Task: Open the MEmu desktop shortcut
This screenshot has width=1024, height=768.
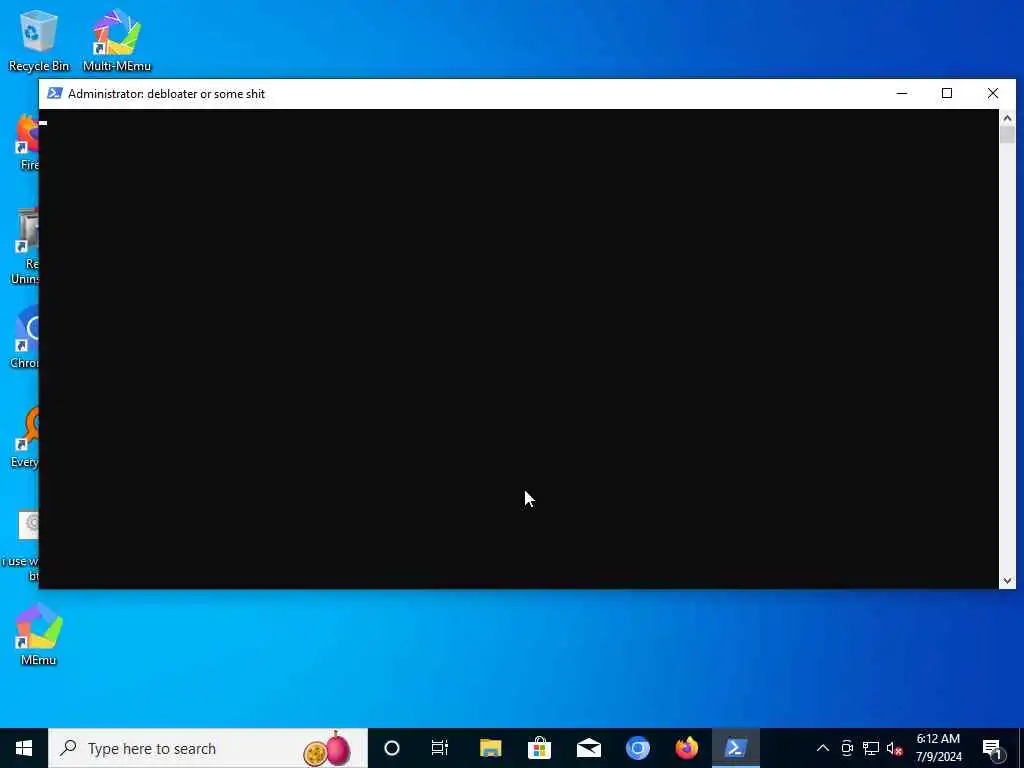Action: point(39,634)
